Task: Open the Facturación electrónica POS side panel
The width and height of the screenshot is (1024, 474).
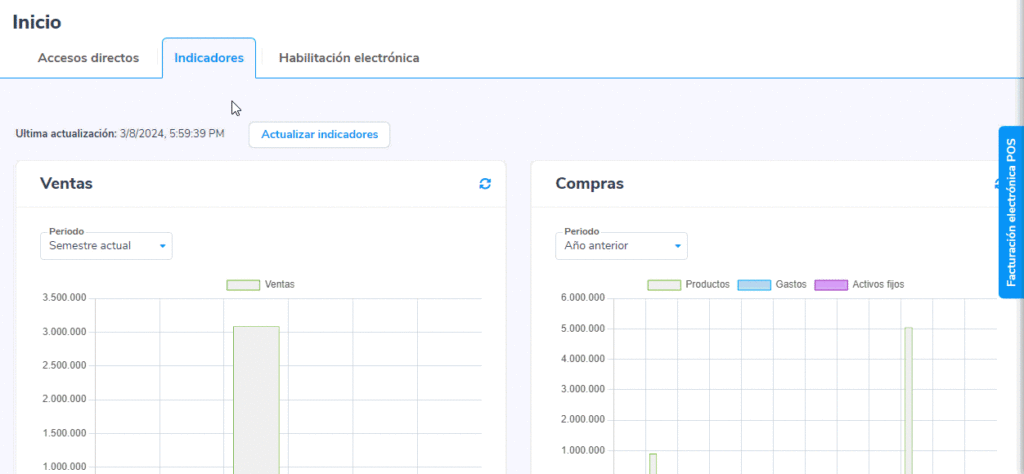Action: (x=1011, y=212)
